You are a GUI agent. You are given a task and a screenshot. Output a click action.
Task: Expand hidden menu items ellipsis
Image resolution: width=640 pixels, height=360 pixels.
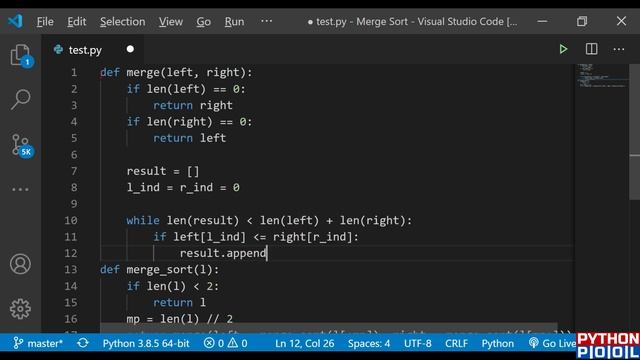[x=267, y=21]
